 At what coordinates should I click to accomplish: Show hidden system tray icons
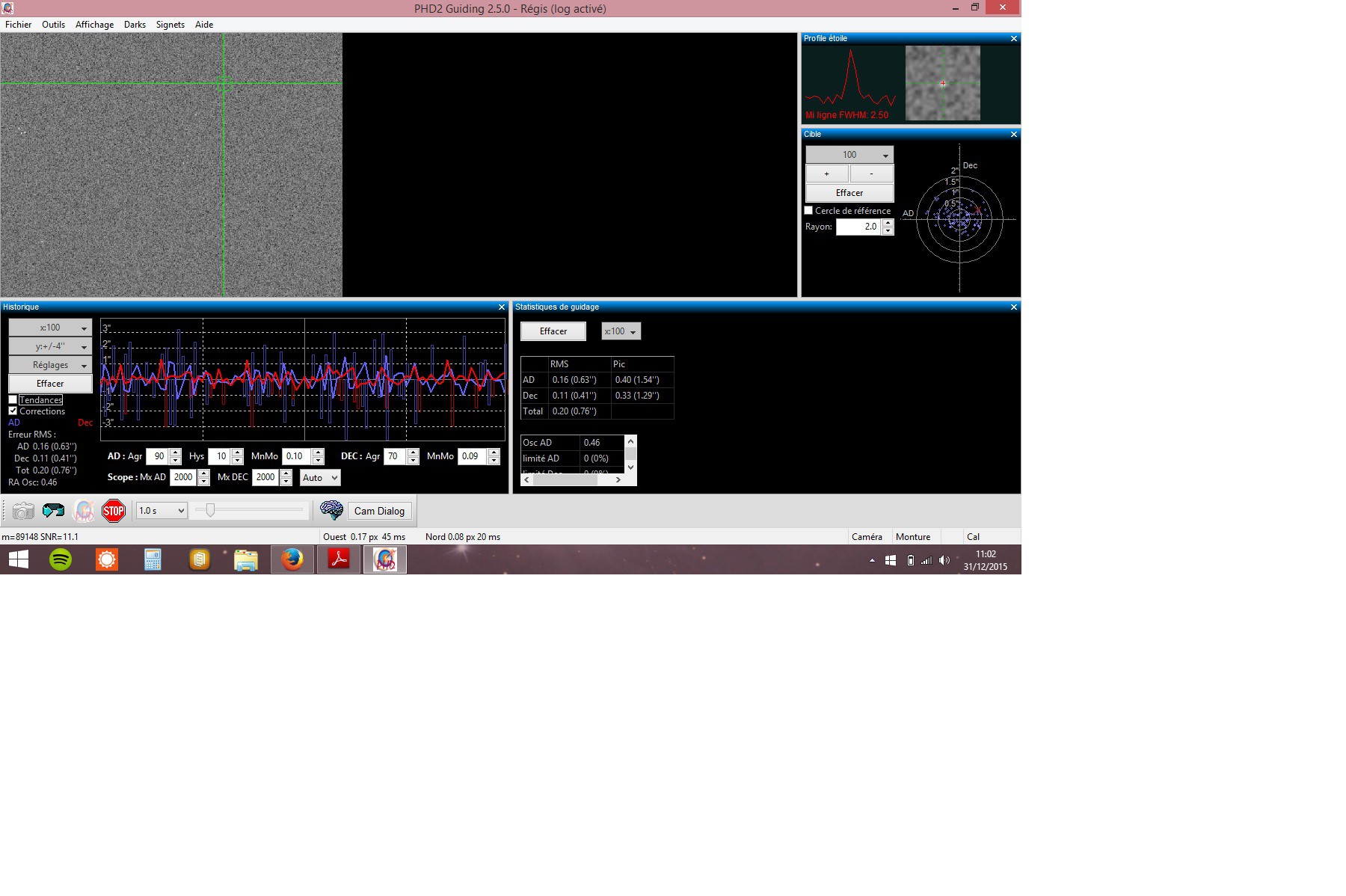pyautogui.click(x=872, y=560)
